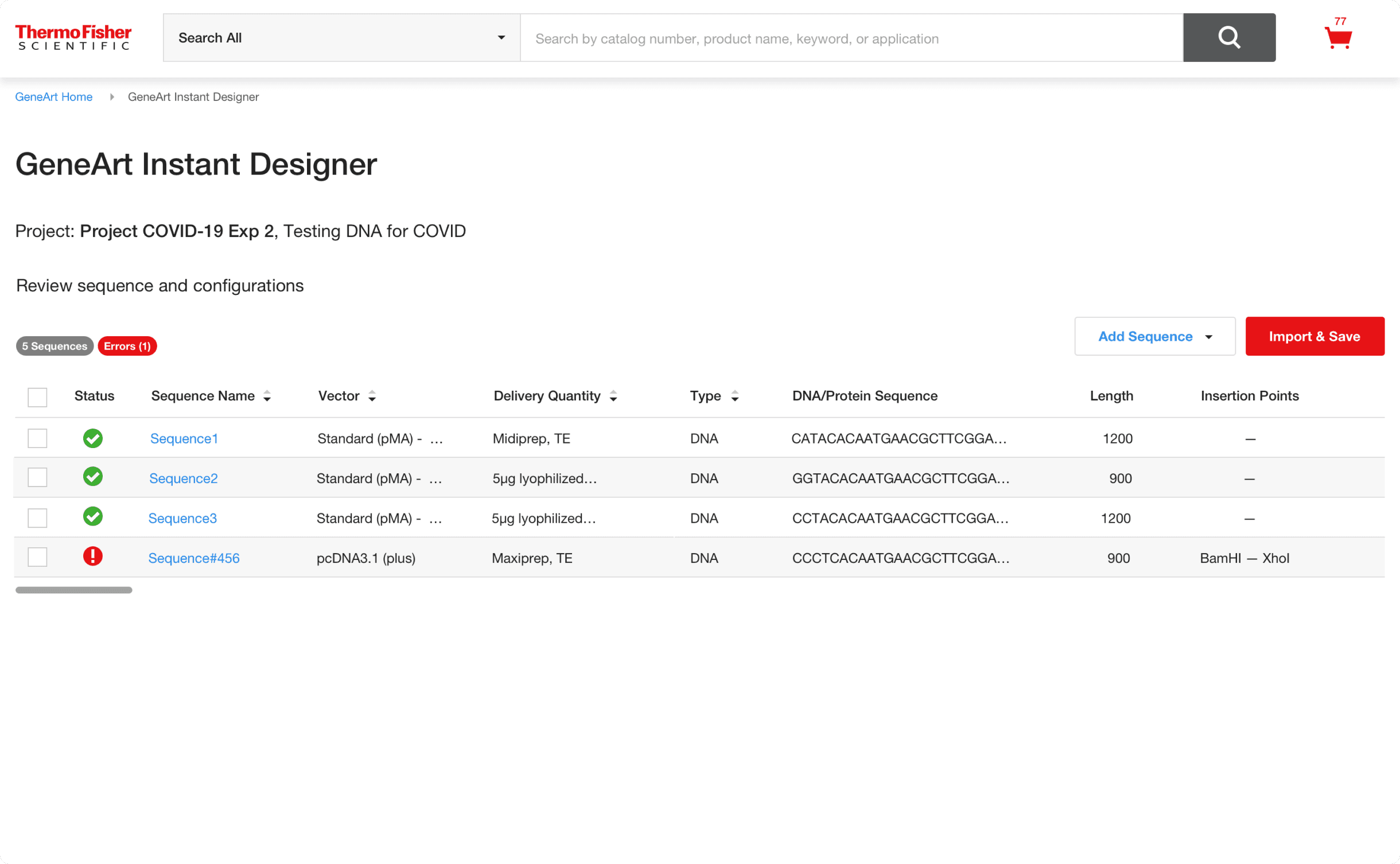Click the 'CATACACAATGAACGCTTCGGA...' sequence cell
Image resolution: width=1400 pixels, height=864 pixels.
pos(899,439)
